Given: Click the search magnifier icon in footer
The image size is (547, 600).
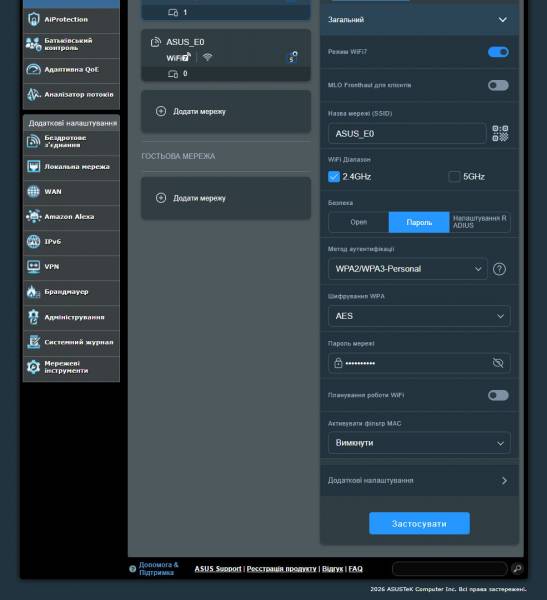Looking at the screenshot, I should point(517,569).
